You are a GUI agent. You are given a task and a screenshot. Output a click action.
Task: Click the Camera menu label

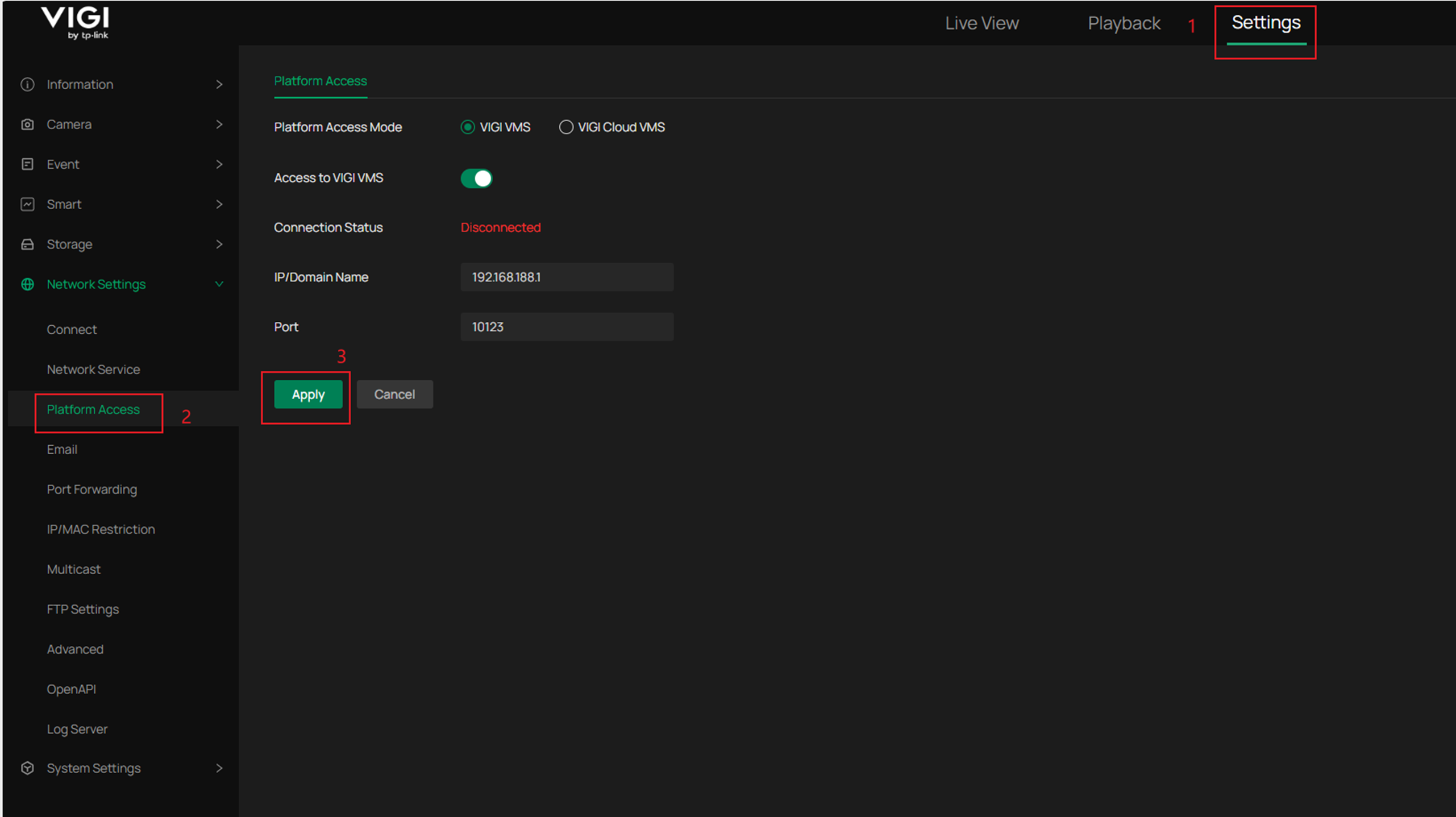pos(69,124)
